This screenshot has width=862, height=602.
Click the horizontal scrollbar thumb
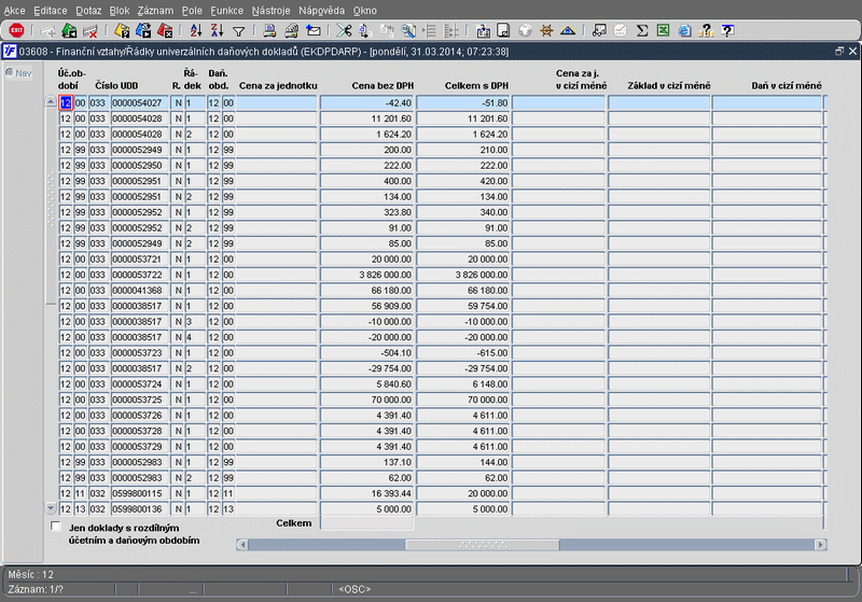482,544
